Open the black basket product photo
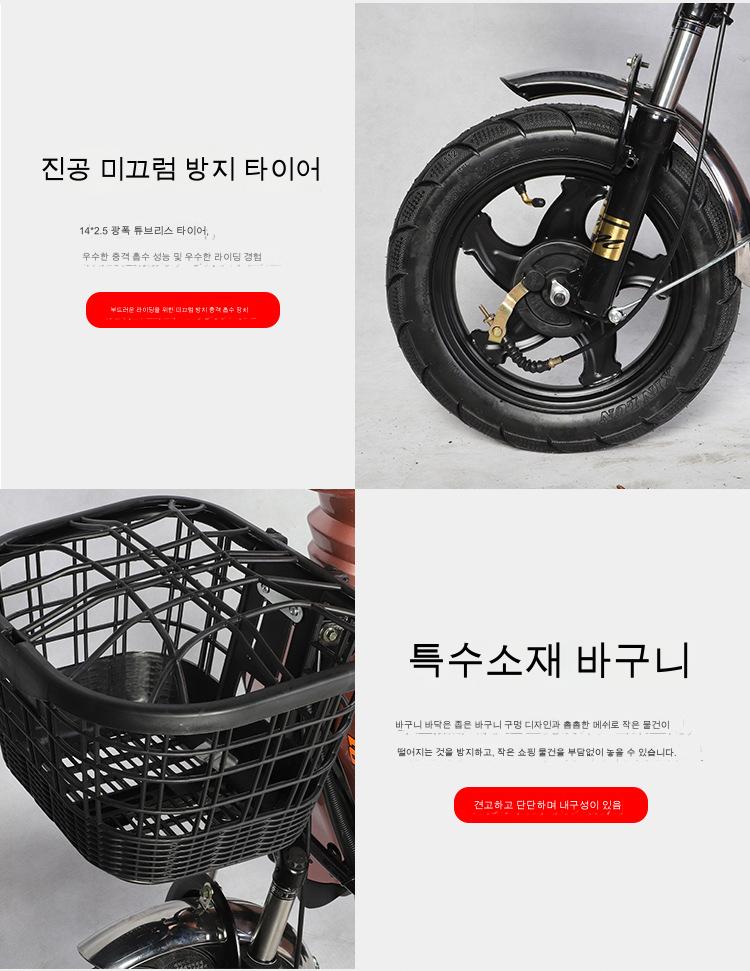 [x=178, y=729]
